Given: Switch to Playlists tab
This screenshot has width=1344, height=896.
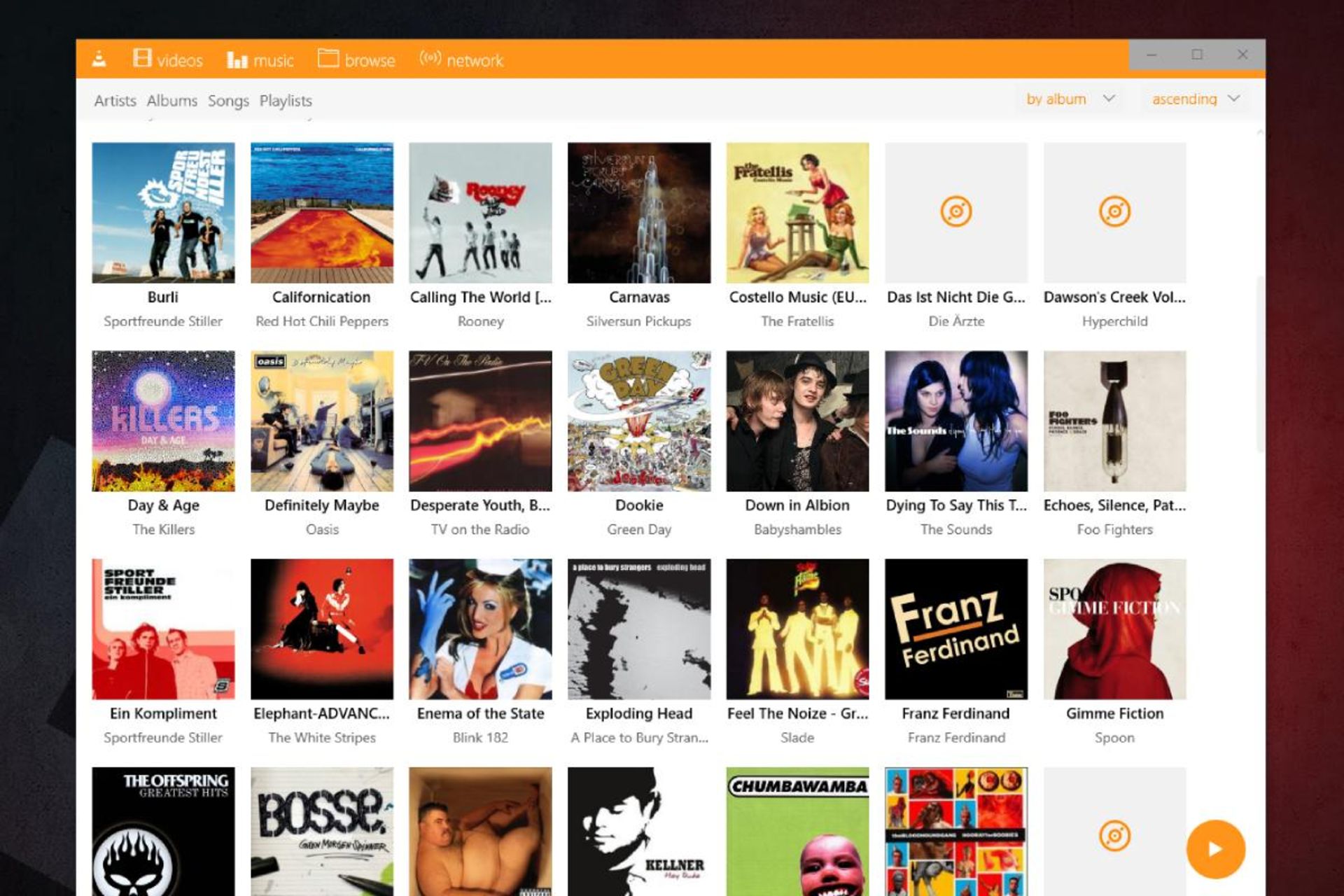Looking at the screenshot, I should (285, 100).
